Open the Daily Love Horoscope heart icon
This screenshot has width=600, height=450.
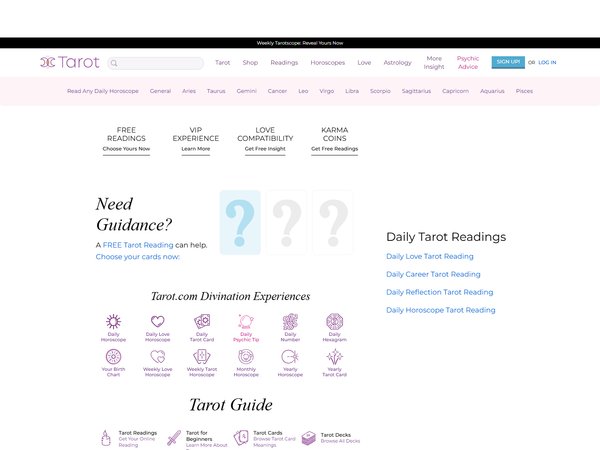click(158, 321)
